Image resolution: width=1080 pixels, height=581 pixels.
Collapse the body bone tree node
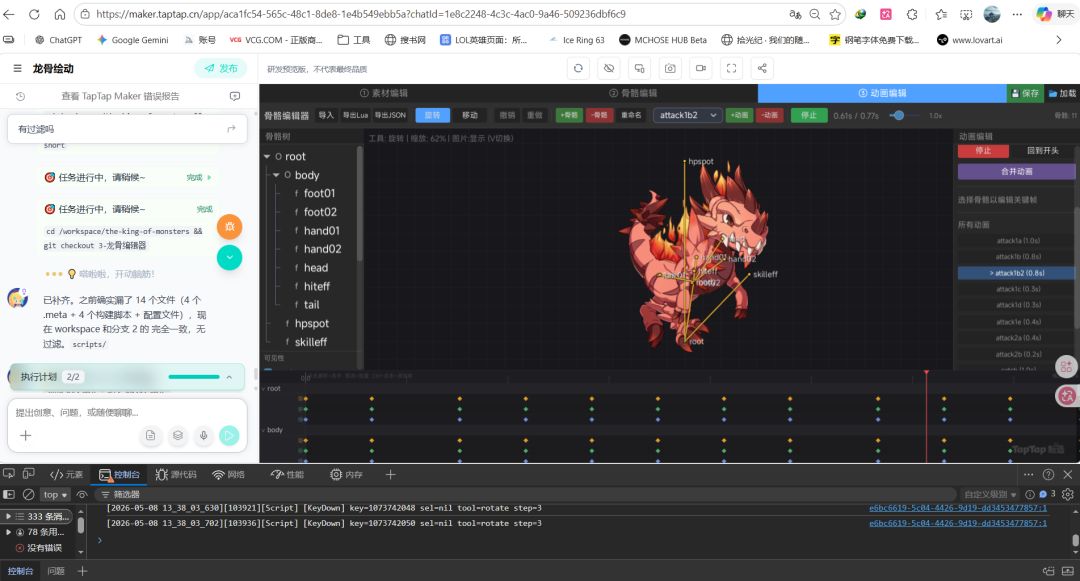click(x=276, y=176)
